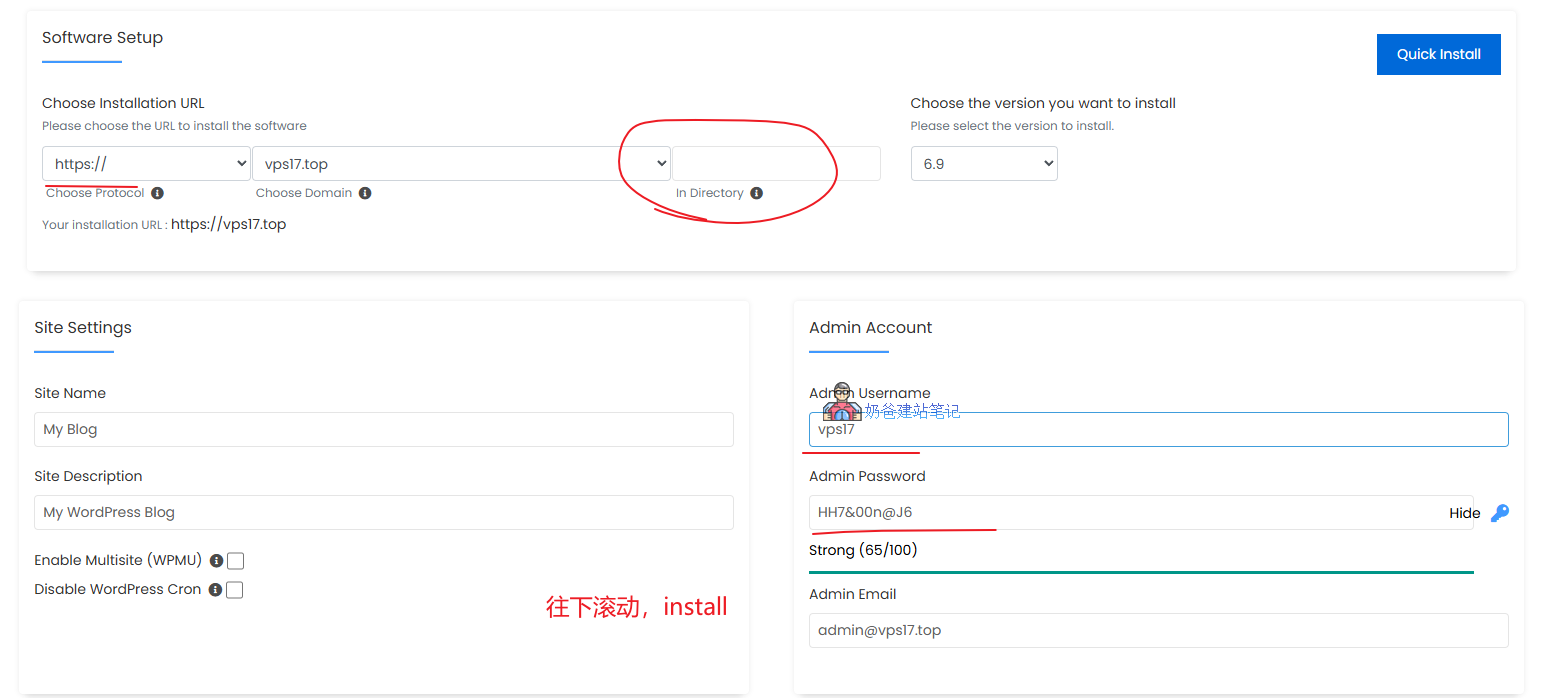The image size is (1541, 698).
Task: Check the Disable WordPress Cron box
Action: pos(234,590)
